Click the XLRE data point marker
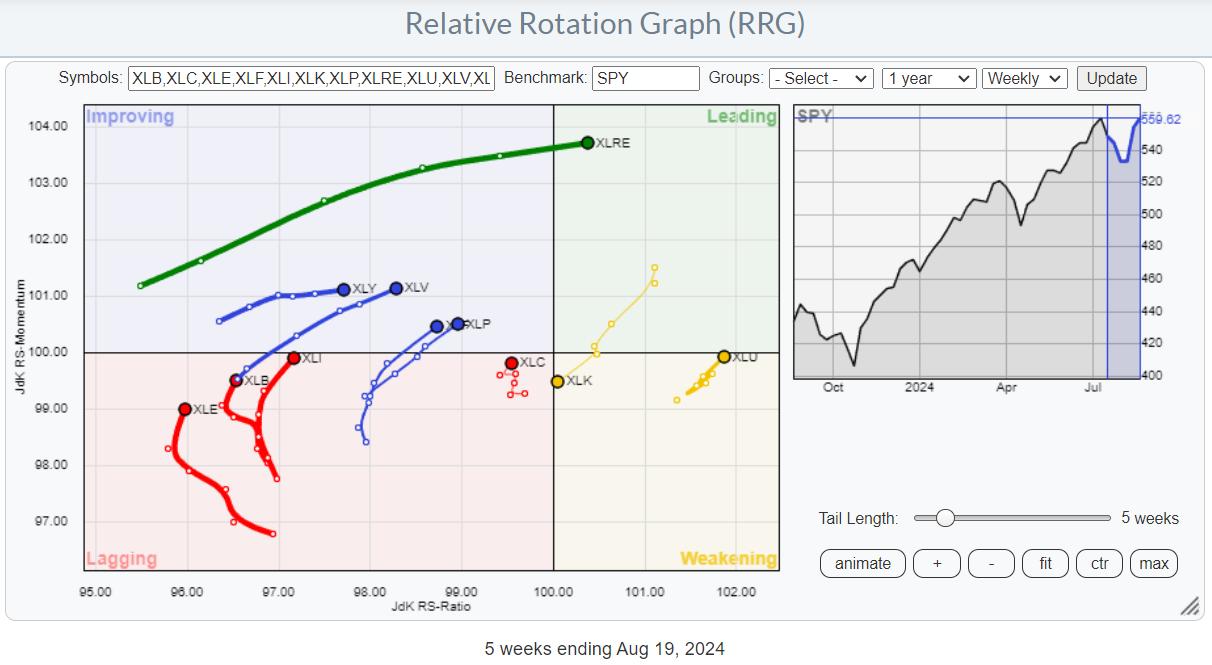1212x665 pixels. pyautogui.click(x=587, y=143)
